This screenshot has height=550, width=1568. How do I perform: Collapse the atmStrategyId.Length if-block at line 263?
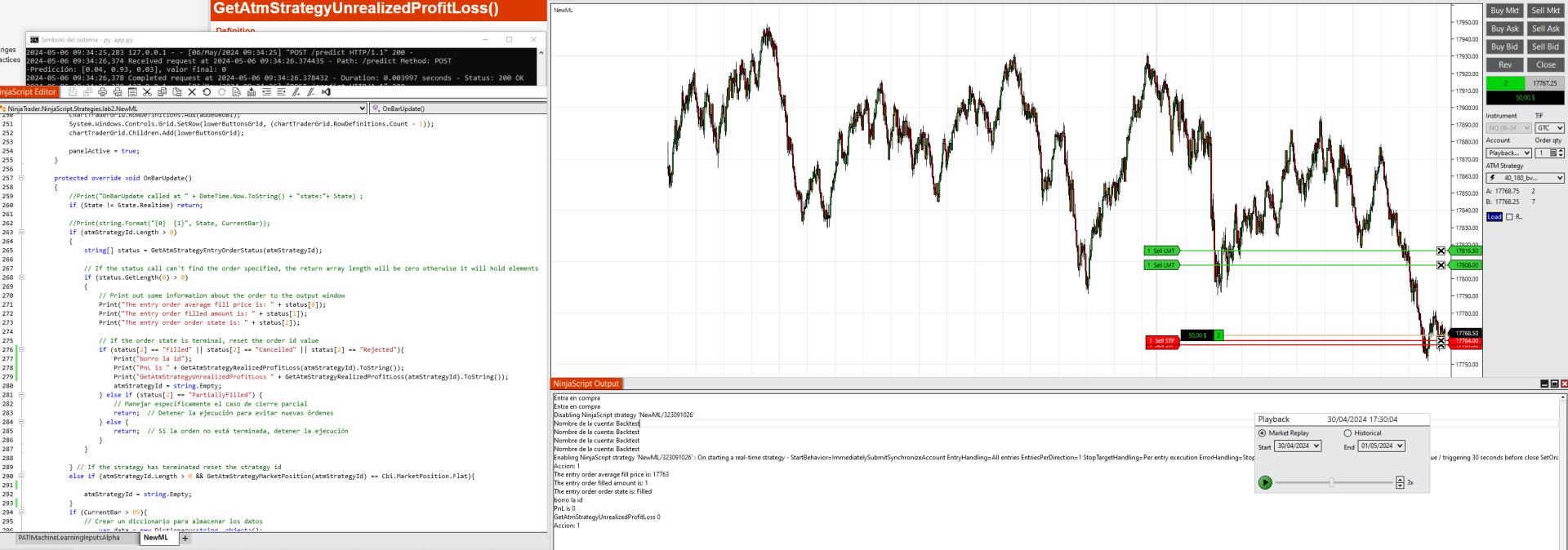click(x=21, y=233)
